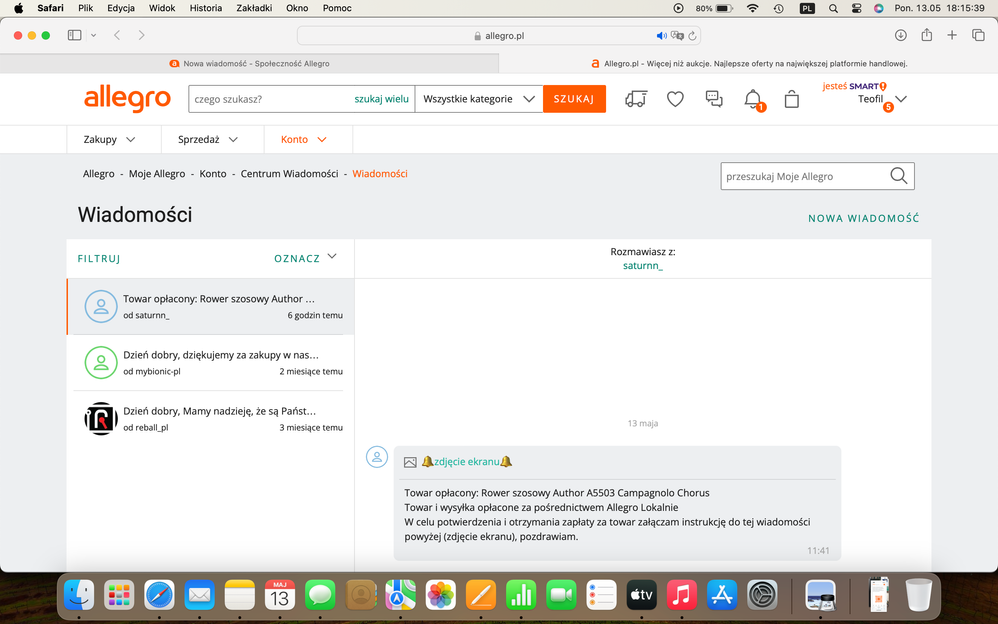Screen dimensions: 998x624
Task: Open conversation 'Dzień dobry, dziękujemy za zakupy'
Action: point(211,362)
